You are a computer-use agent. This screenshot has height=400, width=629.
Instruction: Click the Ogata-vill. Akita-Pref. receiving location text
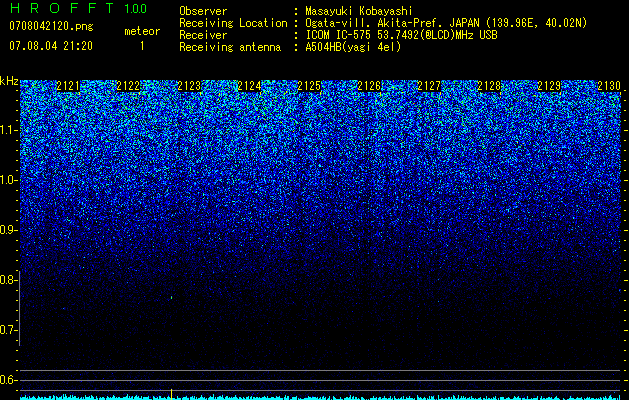click(446, 23)
